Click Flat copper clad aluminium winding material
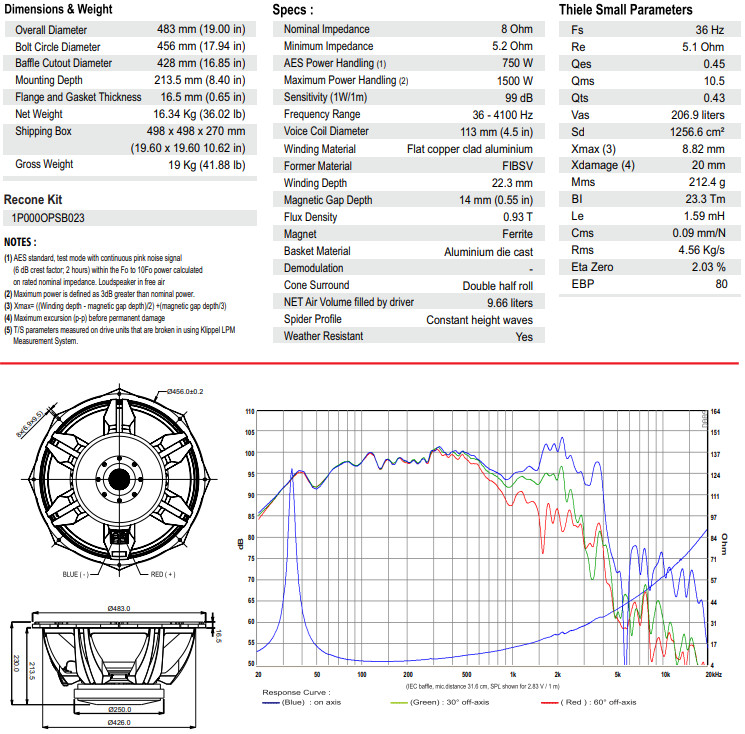The height and width of the screenshot is (734, 745). point(469,149)
